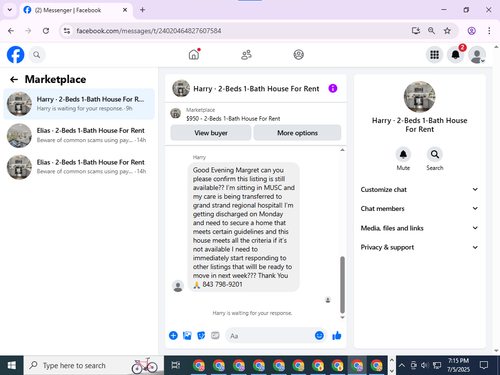Open the volume speaker tray icon
The image size is (500, 375).
tap(425, 365)
